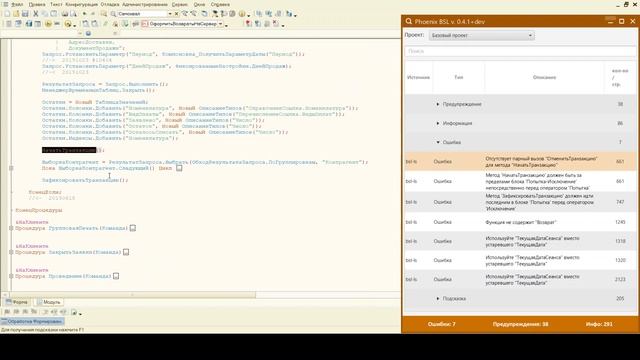Select the Попытка-Исключение НачатьТранзакцию error row

click(x=520, y=181)
